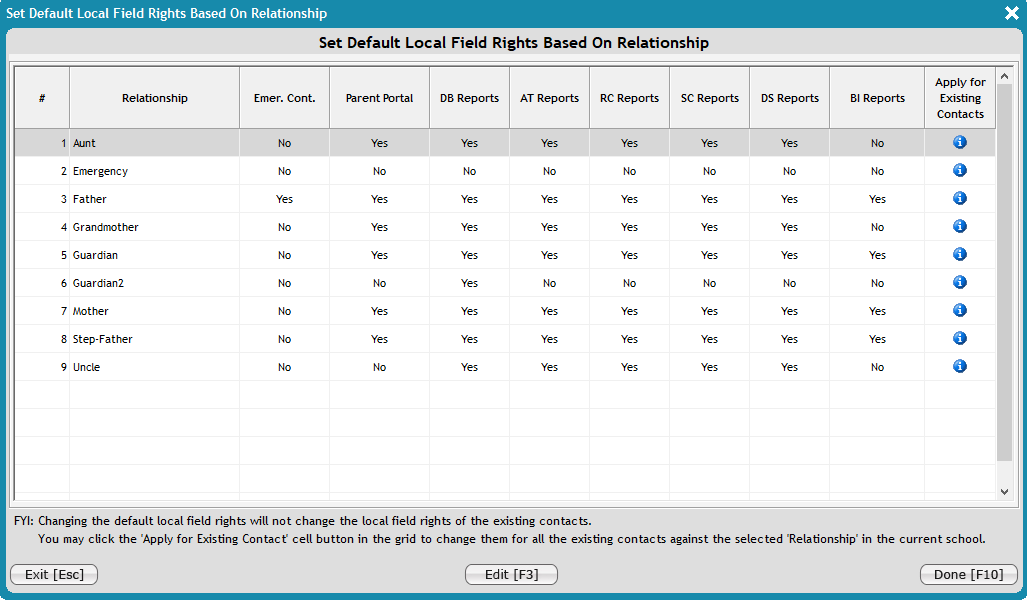
Task: Click Guardian2's SC Reports No cell
Action: coord(709,283)
